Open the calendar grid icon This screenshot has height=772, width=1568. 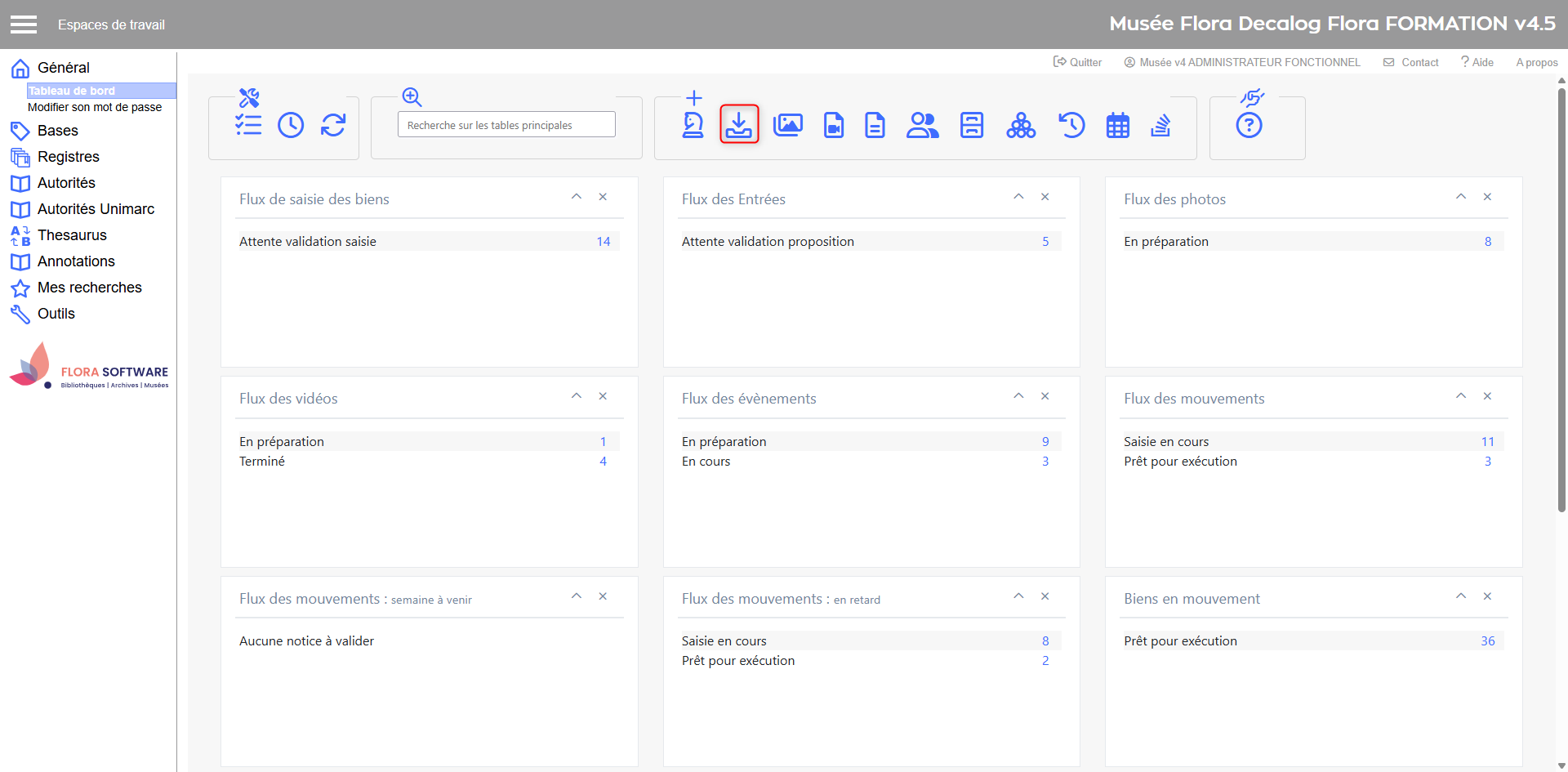(1117, 125)
